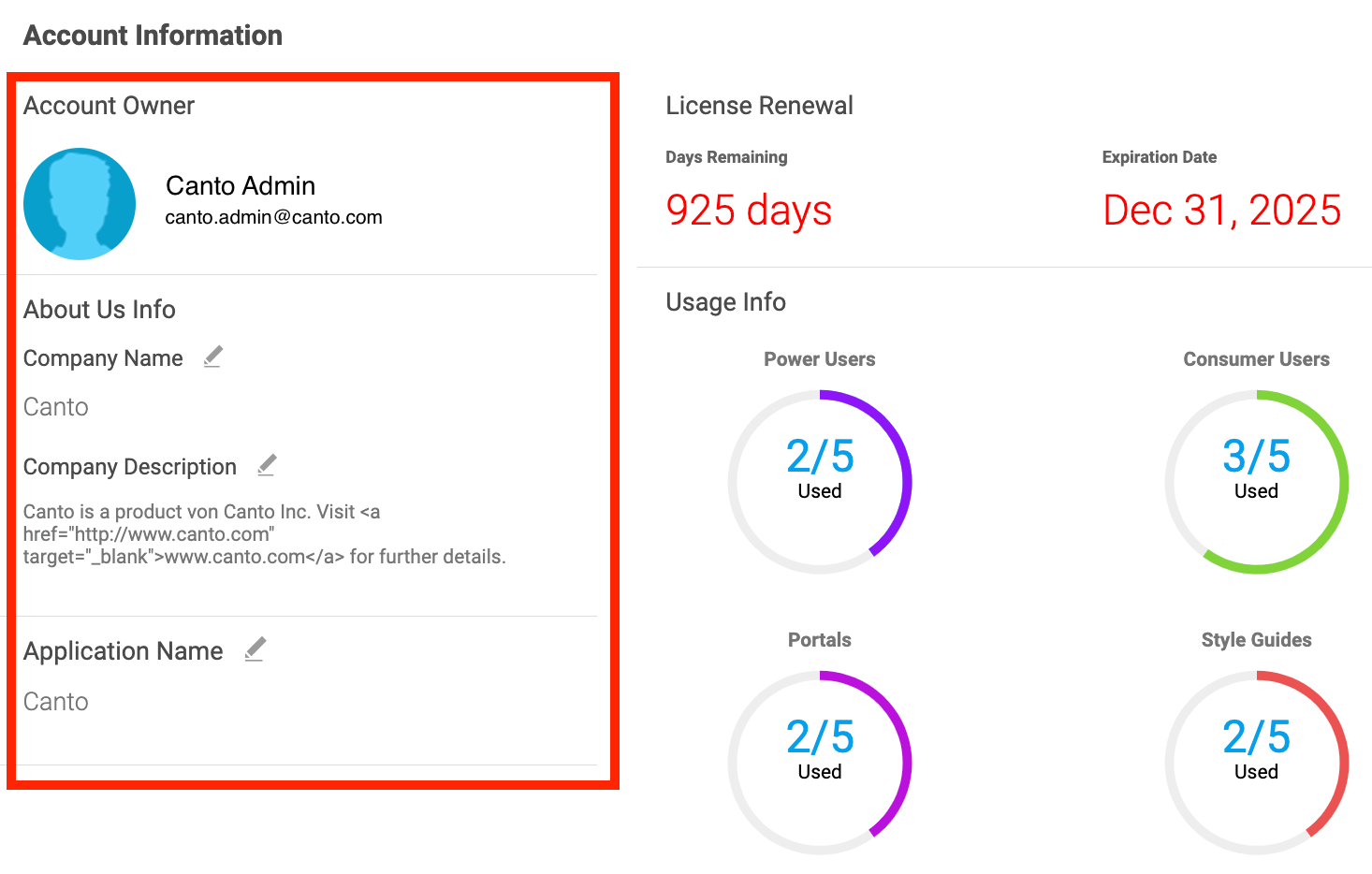Click the Account Information page heading
The image size is (1372, 874).
pyautogui.click(x=153, y=36)
